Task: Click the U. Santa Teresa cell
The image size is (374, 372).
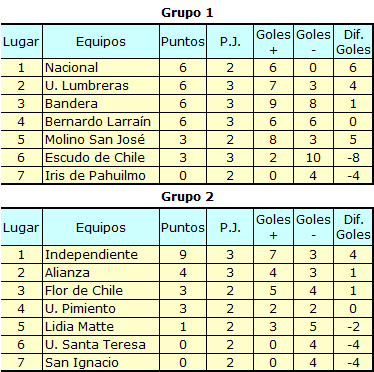Action: tap(101, 345)
